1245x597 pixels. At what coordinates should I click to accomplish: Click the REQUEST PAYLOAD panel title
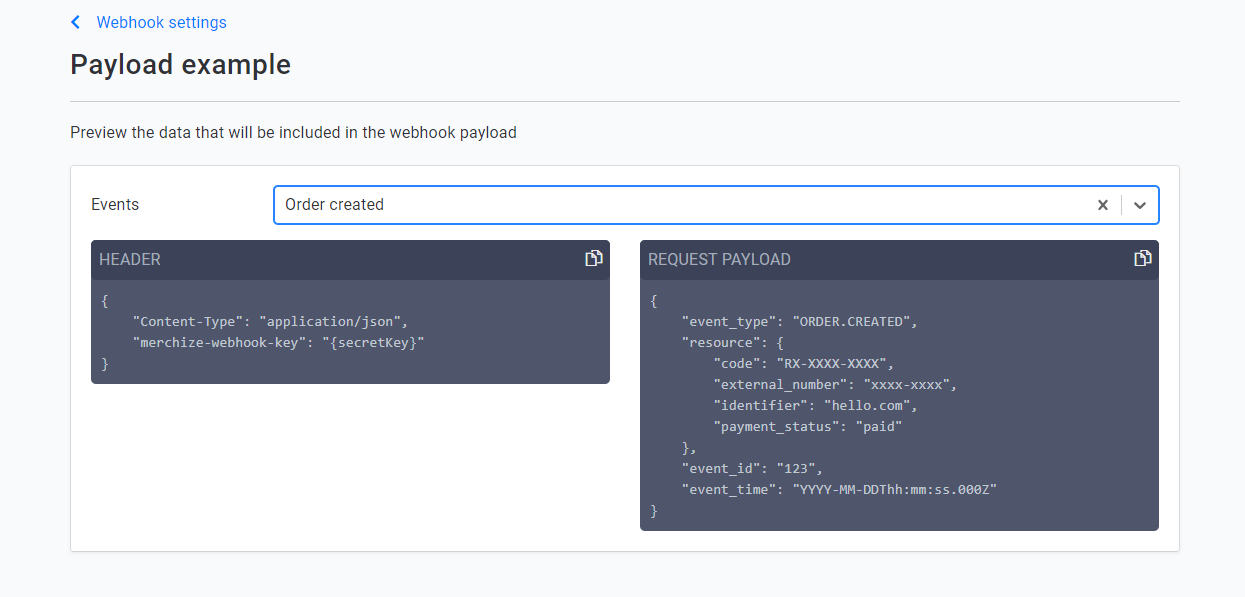pyautogui.click(x=719, y=259)
